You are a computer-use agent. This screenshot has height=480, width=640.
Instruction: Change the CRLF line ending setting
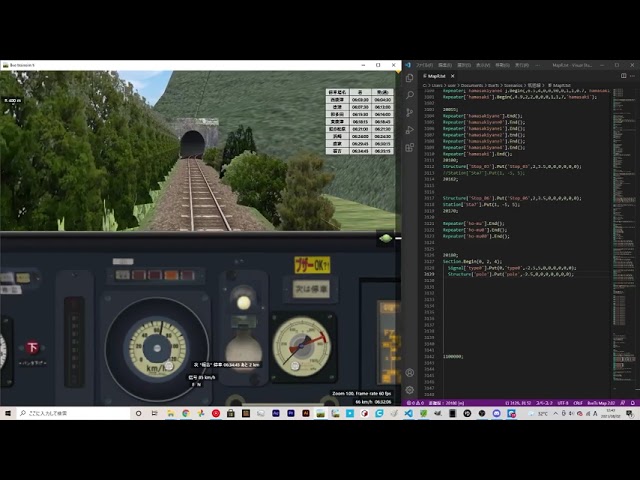pos(578,403)
